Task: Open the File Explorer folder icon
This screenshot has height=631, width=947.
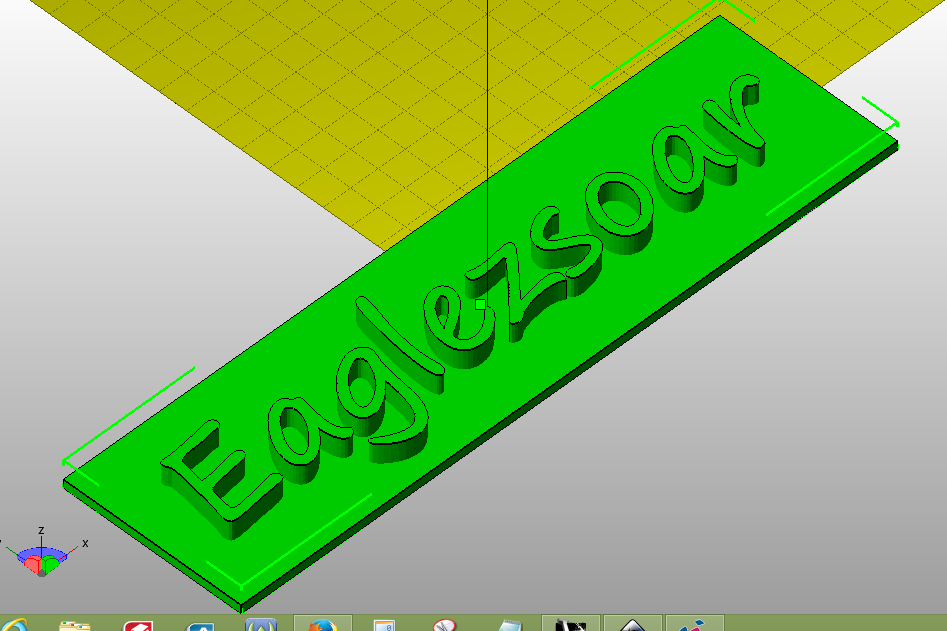Action: [x=75, y=626]
